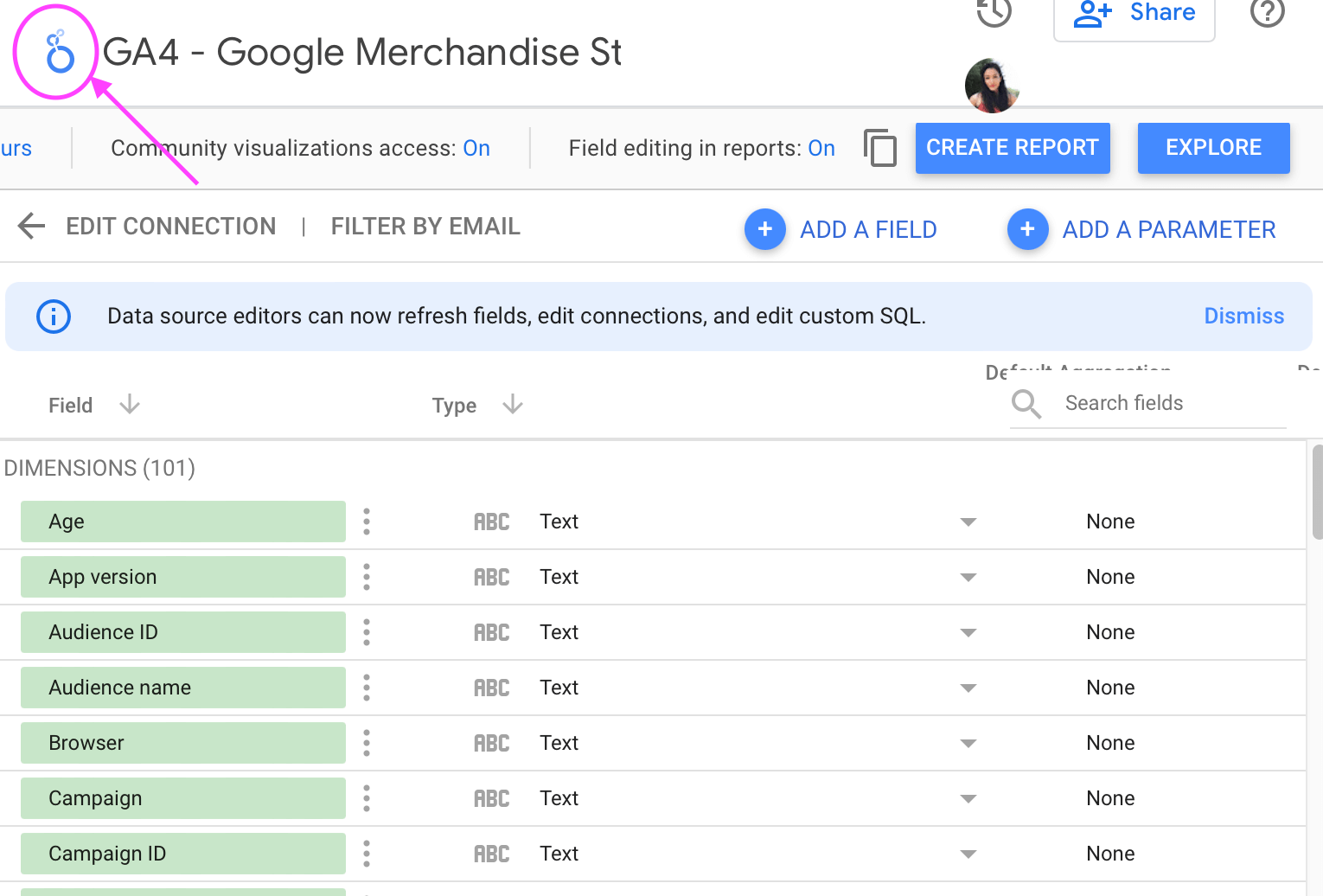Click None aggregation for Age
This screenshot has height=896, width=1323.
click(x=1110, y=522)
